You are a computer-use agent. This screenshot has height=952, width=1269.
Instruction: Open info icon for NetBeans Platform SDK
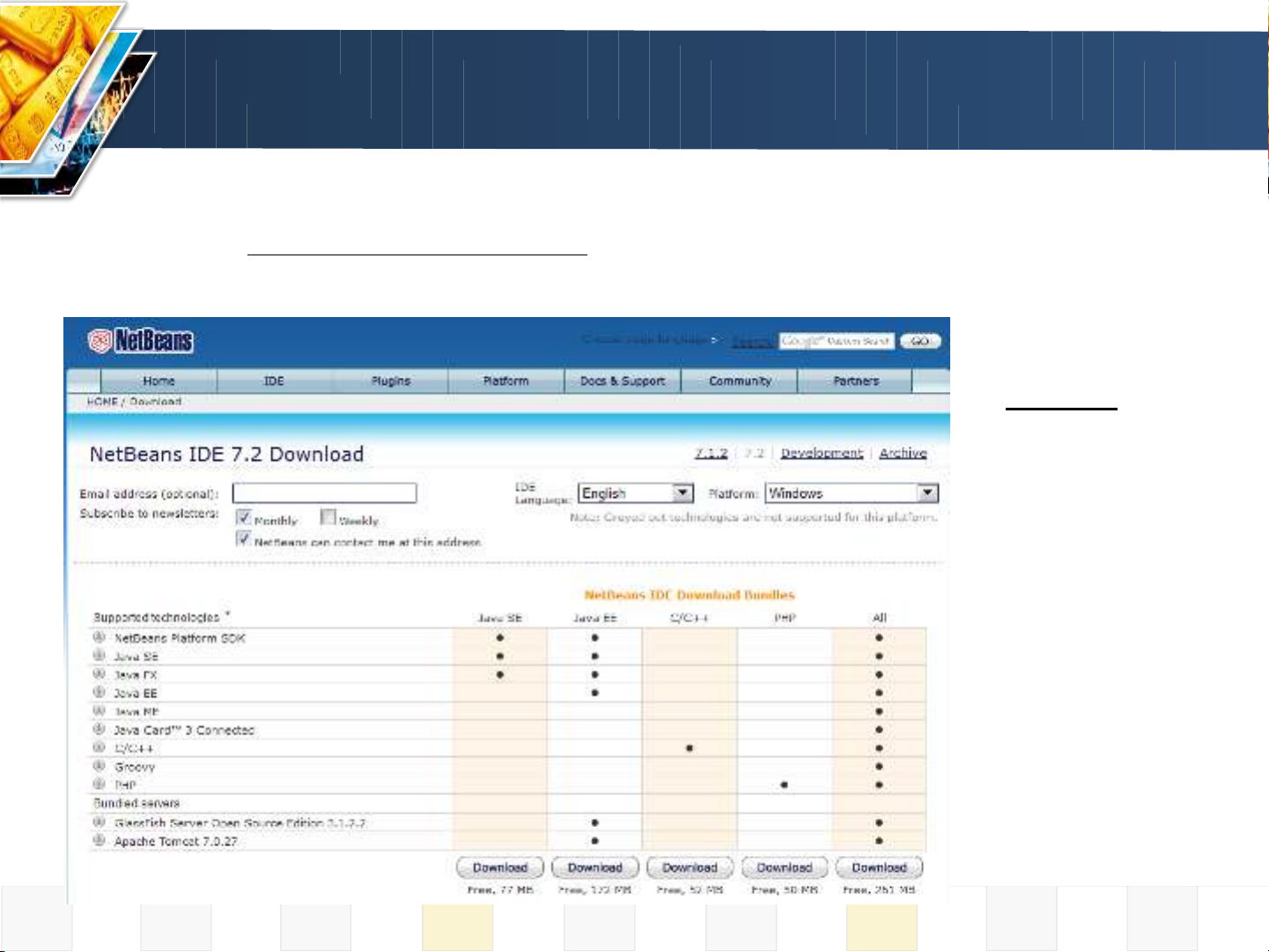(100, 637)
